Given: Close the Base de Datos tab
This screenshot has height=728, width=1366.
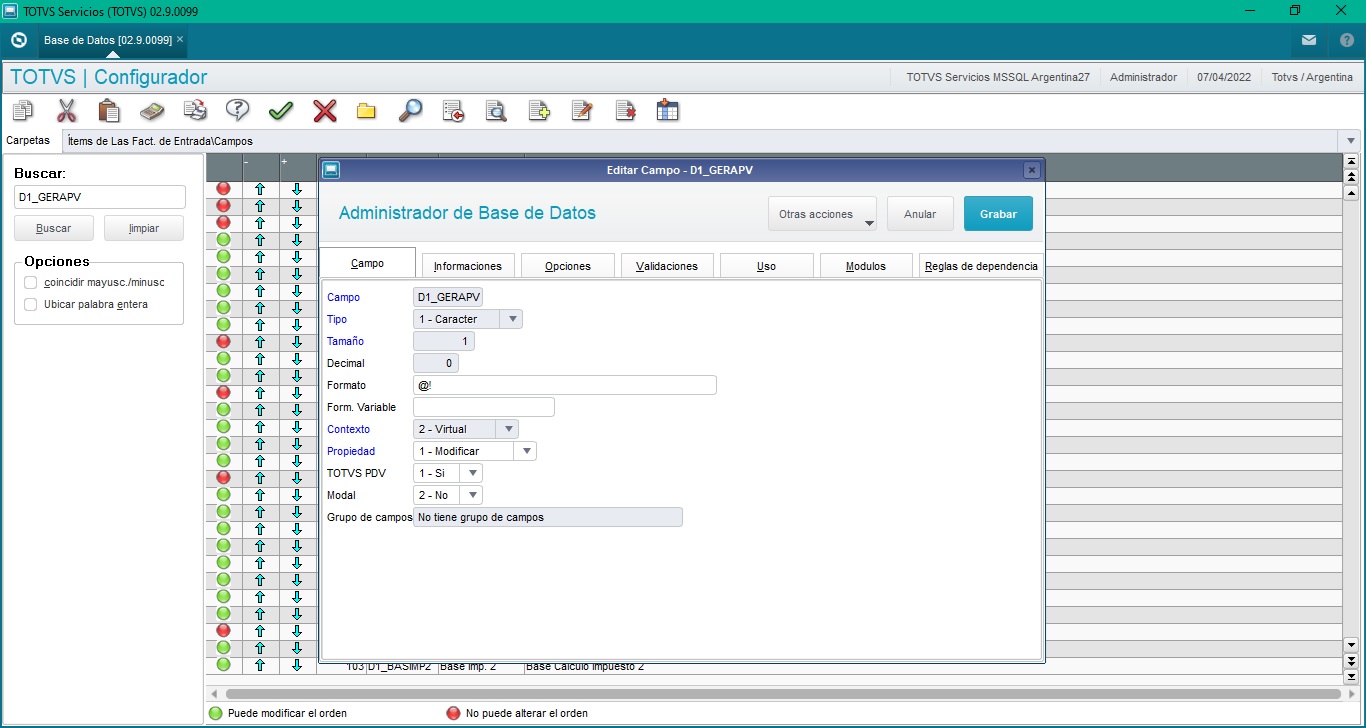Looking at the screenshot, I should click(x=180, y=40).
